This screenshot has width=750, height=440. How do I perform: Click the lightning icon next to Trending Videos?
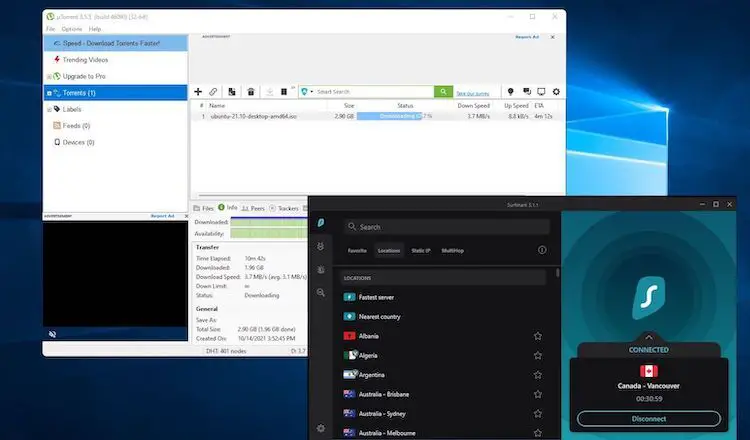[x=57, y=59]
